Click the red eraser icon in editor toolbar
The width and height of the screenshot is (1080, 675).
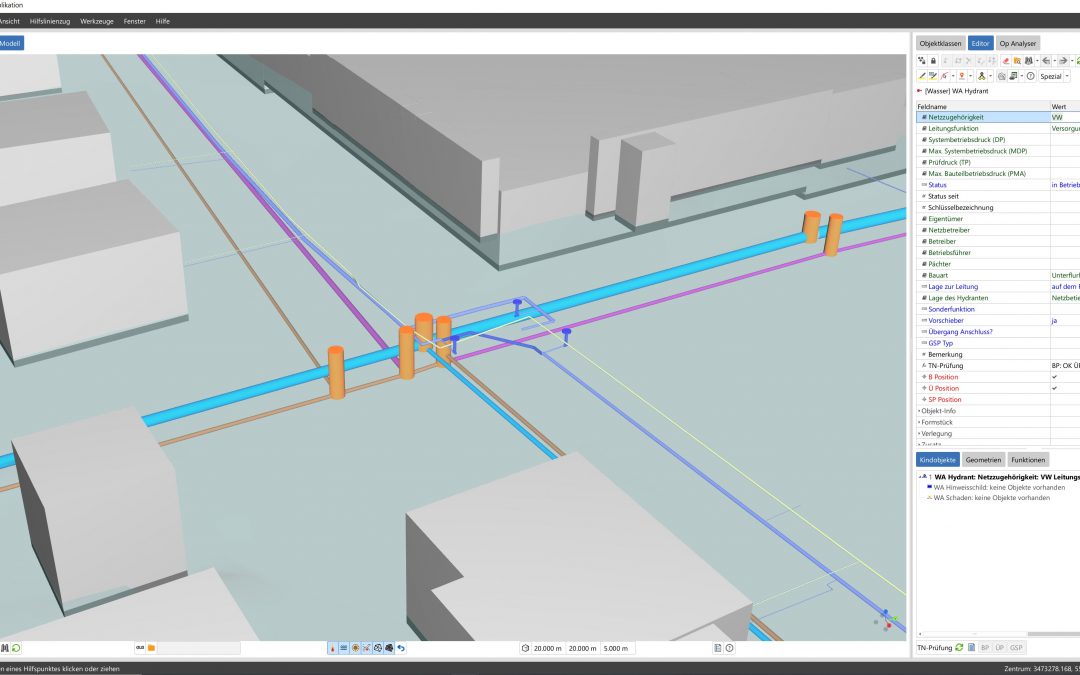pyautogui.click(x=1006, y=61)
